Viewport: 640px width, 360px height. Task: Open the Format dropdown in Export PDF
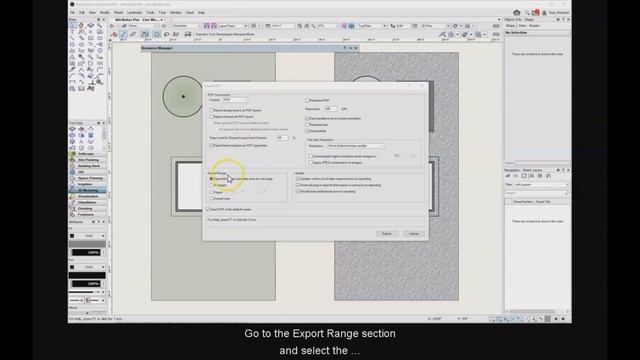pos(235,100)
